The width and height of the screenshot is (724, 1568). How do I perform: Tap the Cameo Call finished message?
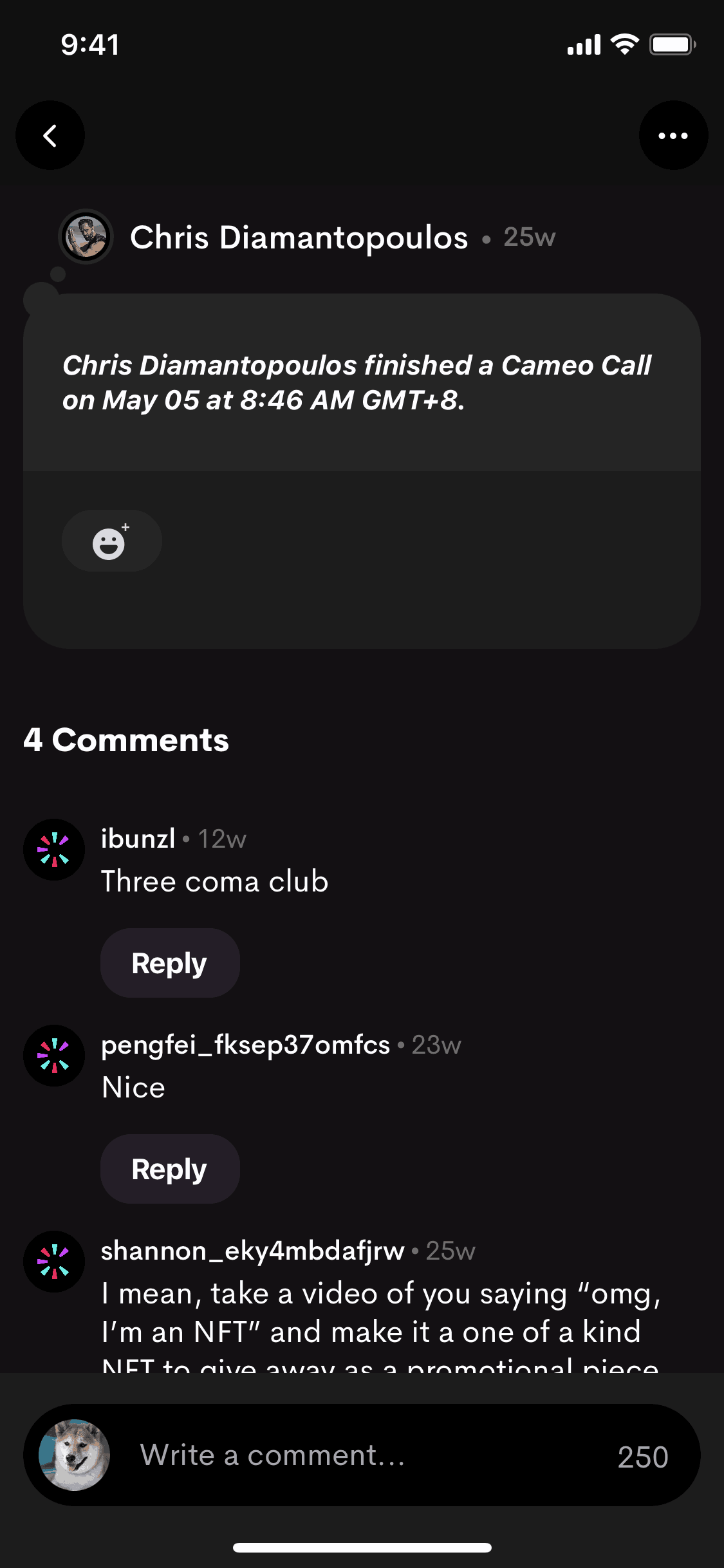(357, 382)
